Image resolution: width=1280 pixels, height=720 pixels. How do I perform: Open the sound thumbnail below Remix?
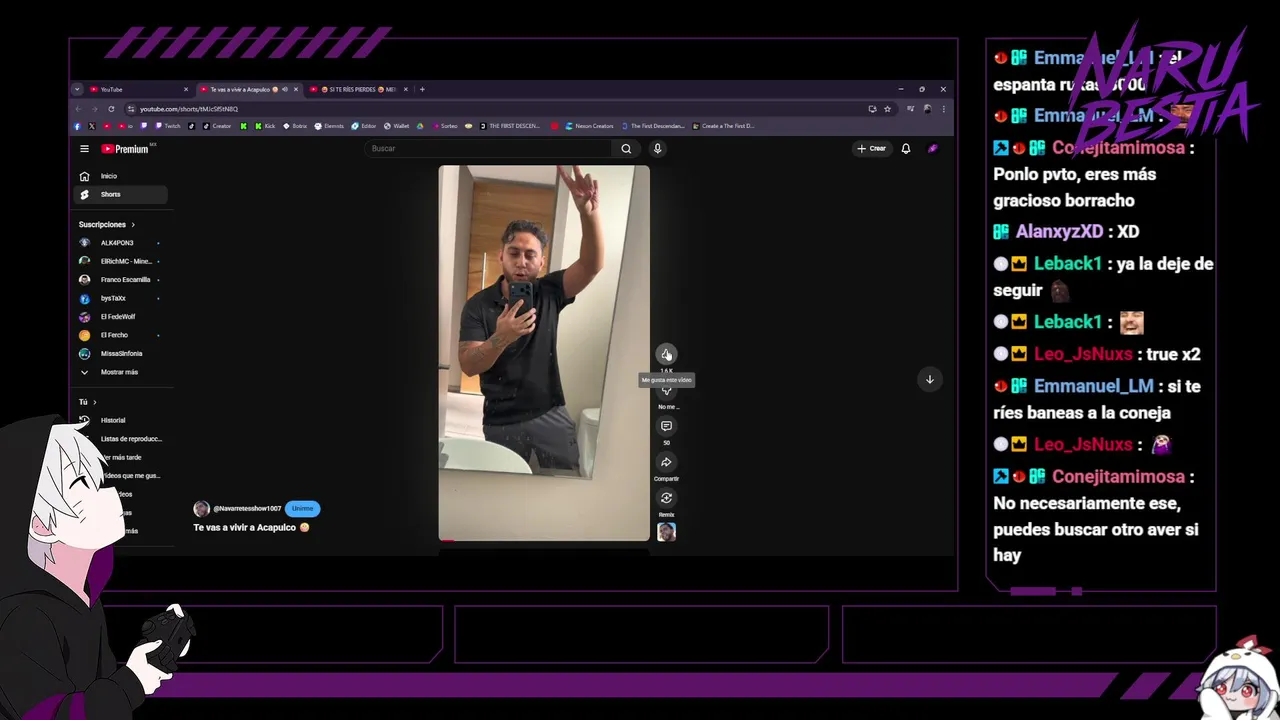tap(666, 532)
